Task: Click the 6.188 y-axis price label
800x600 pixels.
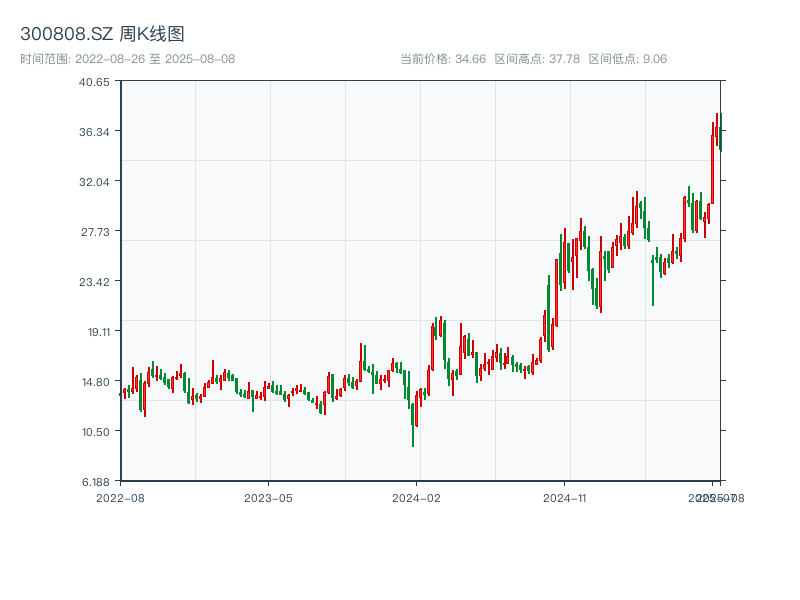Action: click(x=94, y=482)
